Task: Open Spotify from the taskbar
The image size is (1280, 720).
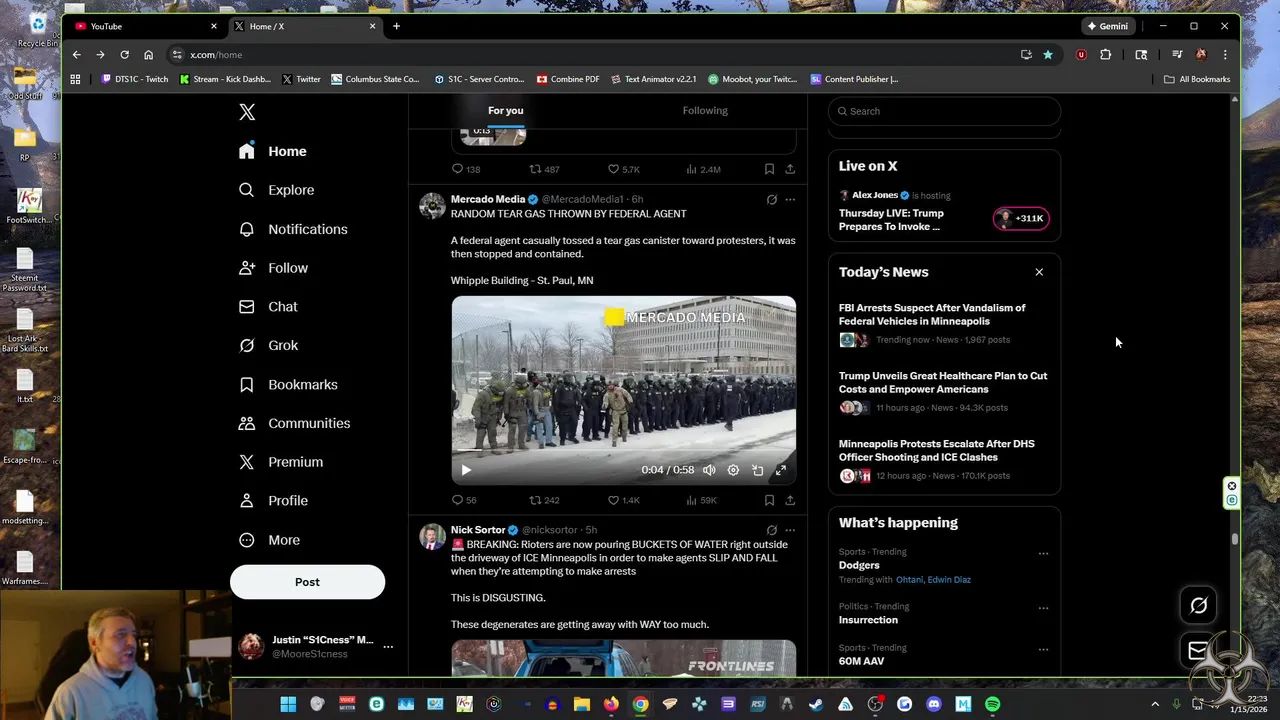Action: (992, 705)
